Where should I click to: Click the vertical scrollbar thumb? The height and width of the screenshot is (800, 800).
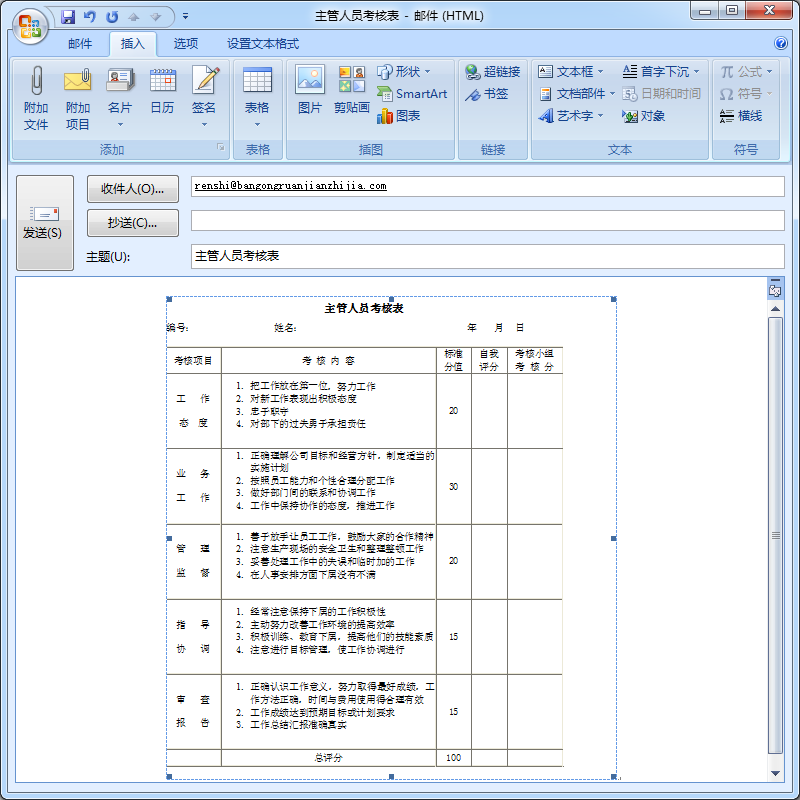[x=775, y=535]
